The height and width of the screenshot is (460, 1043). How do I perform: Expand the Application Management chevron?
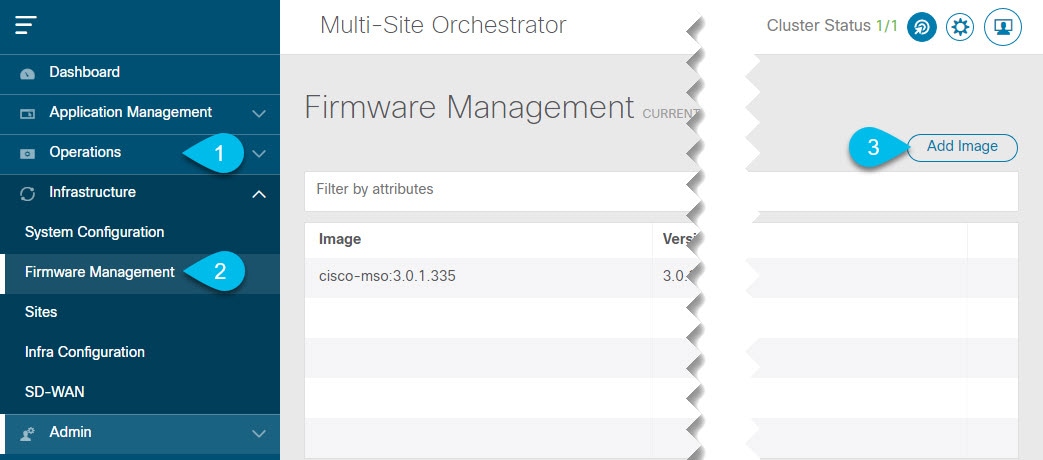tap(259, 114)
